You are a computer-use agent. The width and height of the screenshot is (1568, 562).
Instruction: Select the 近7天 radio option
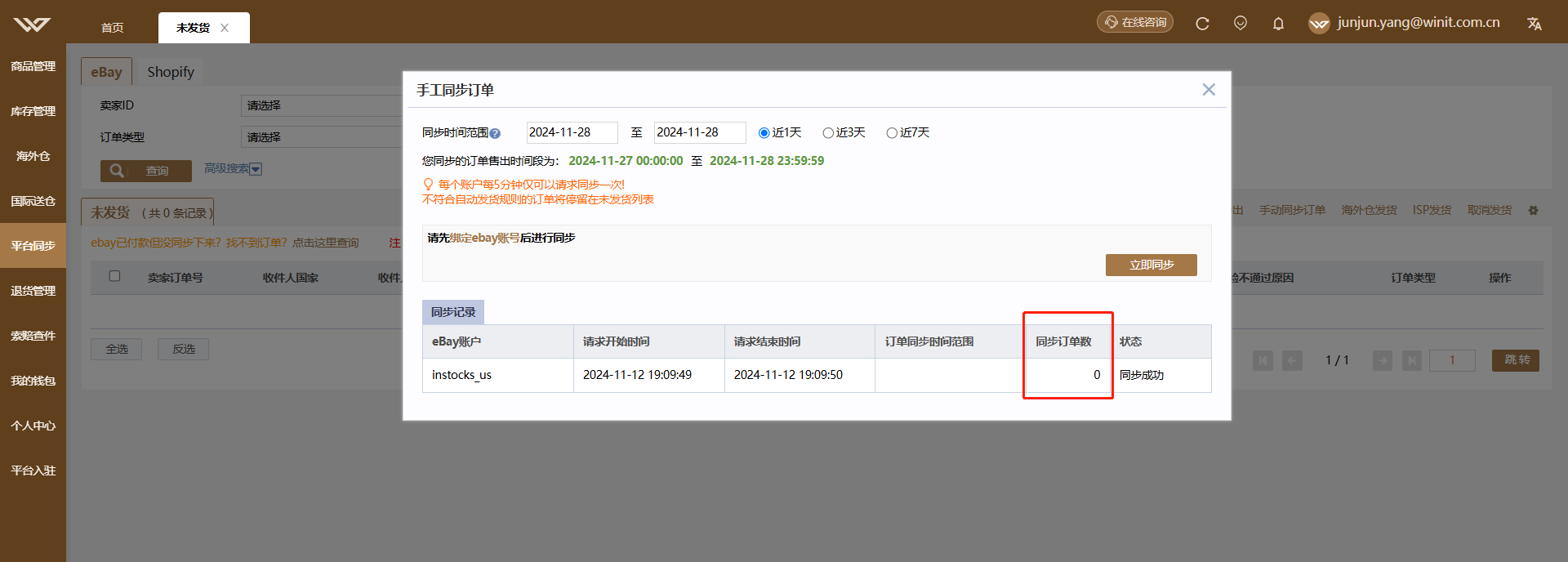892,133
